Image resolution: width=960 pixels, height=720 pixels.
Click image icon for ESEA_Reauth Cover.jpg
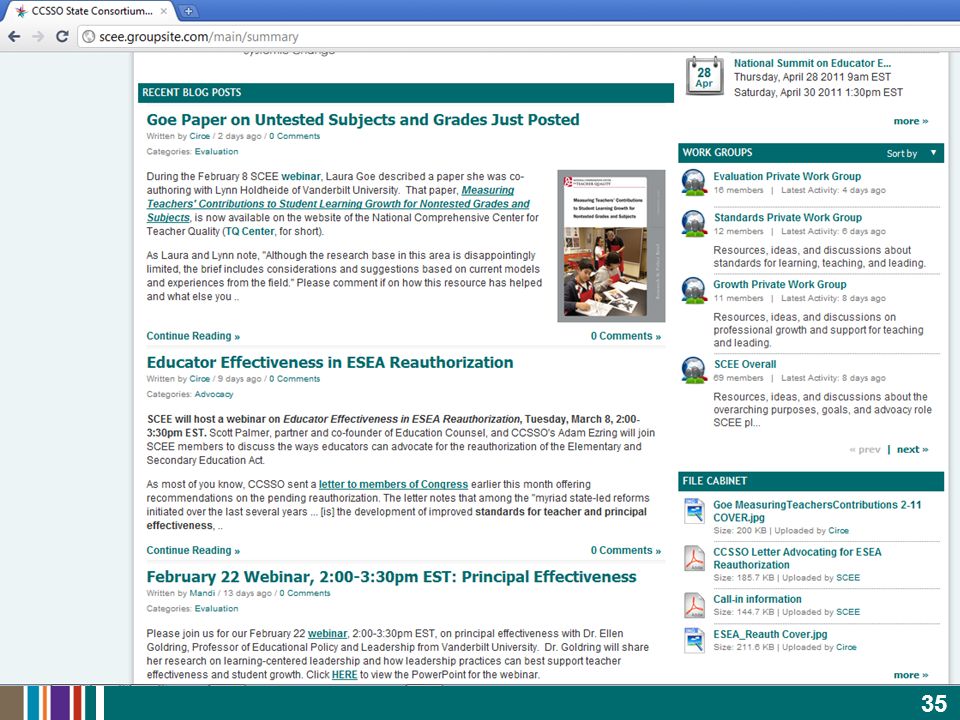tap(694, 640)
